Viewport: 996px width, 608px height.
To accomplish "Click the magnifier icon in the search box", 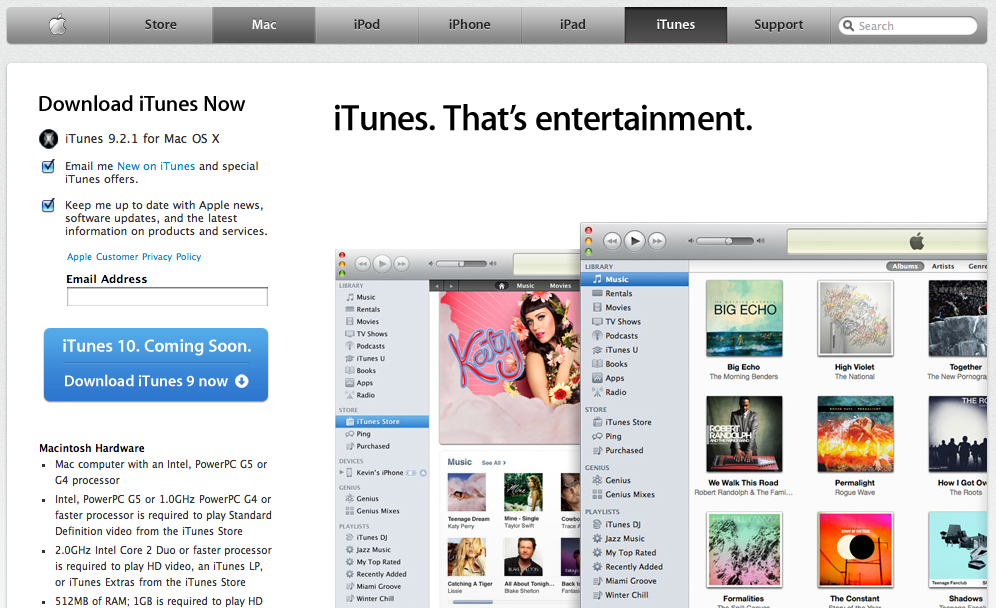I will (x=848, y=26).
